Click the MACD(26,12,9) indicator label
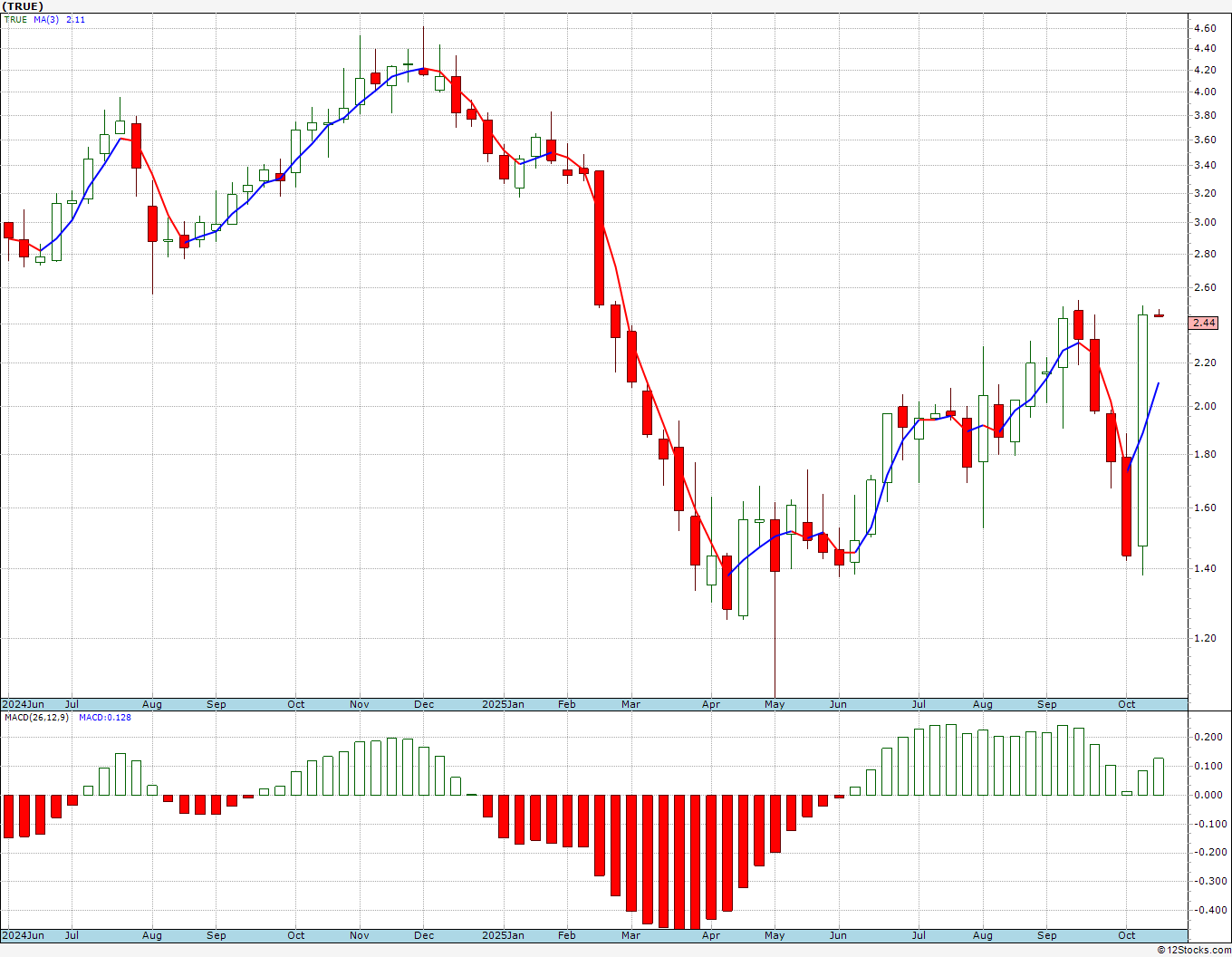 (x=36, y=718)
